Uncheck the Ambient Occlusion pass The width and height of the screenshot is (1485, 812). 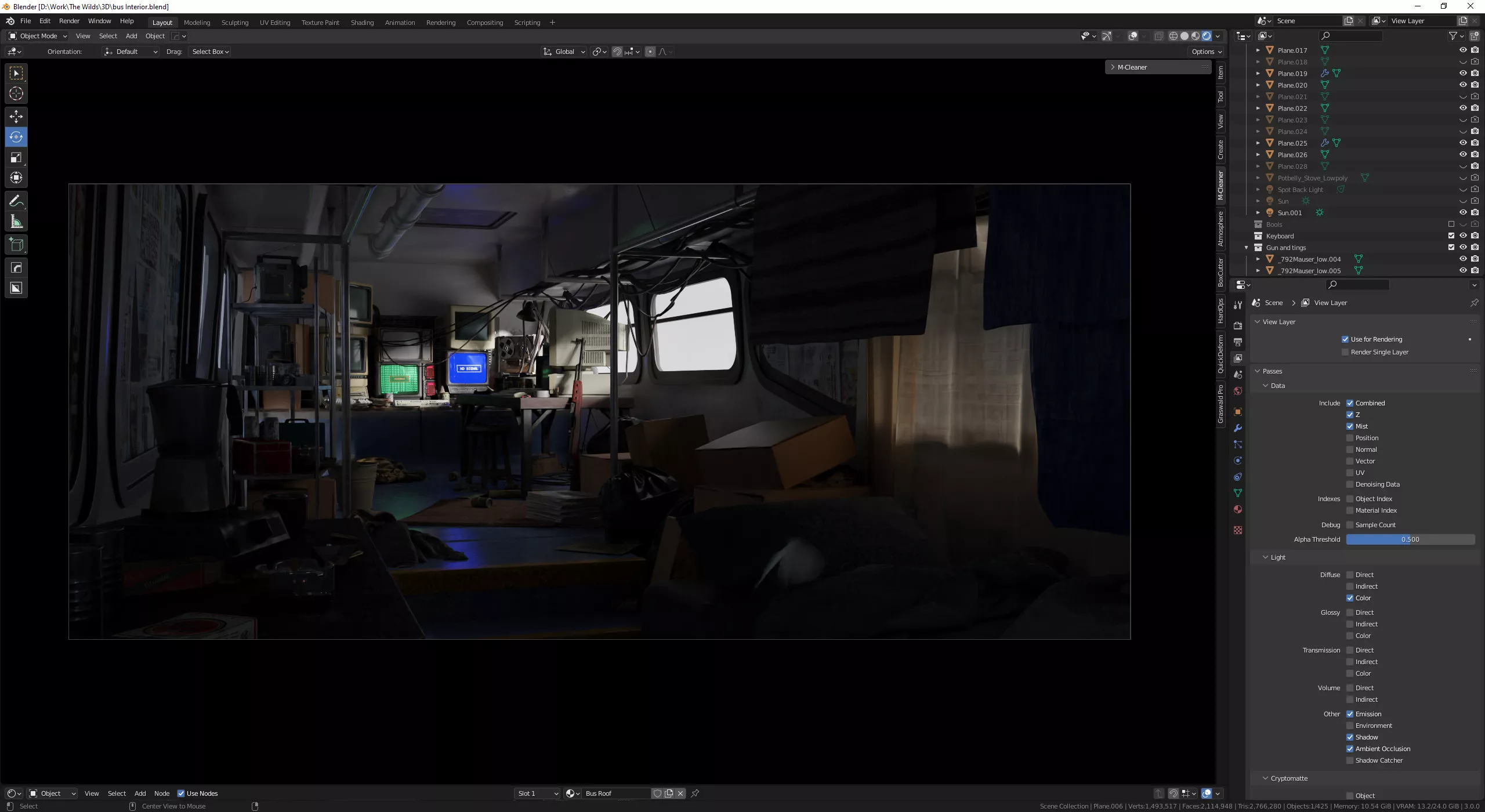(1350, 749)
